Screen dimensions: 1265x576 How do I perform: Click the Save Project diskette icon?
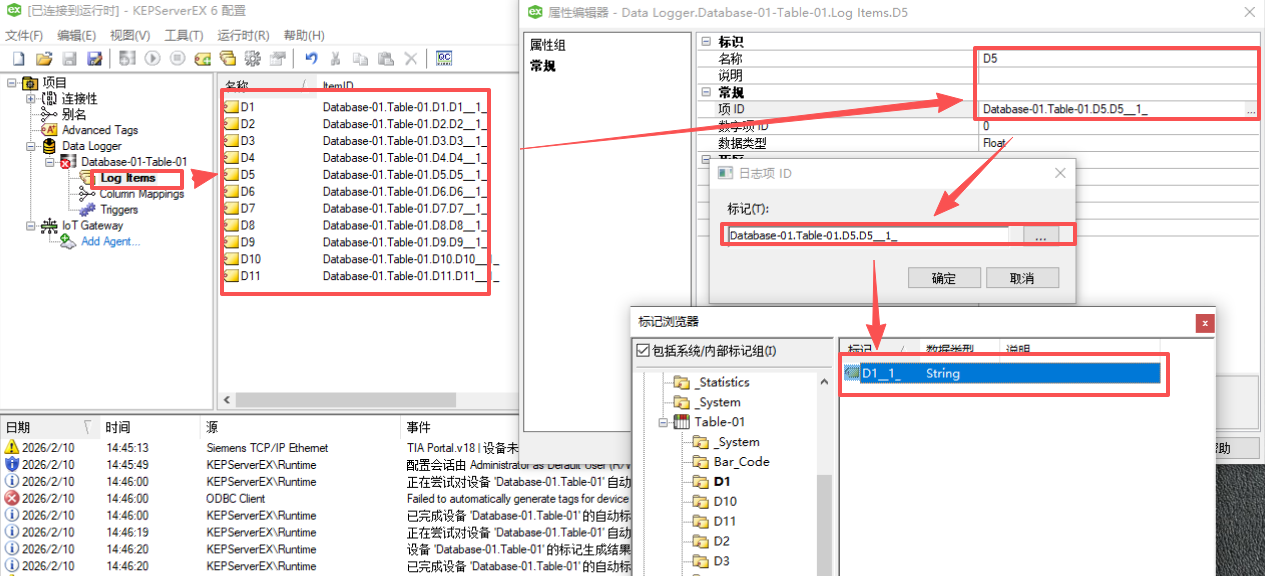point(70,59)
